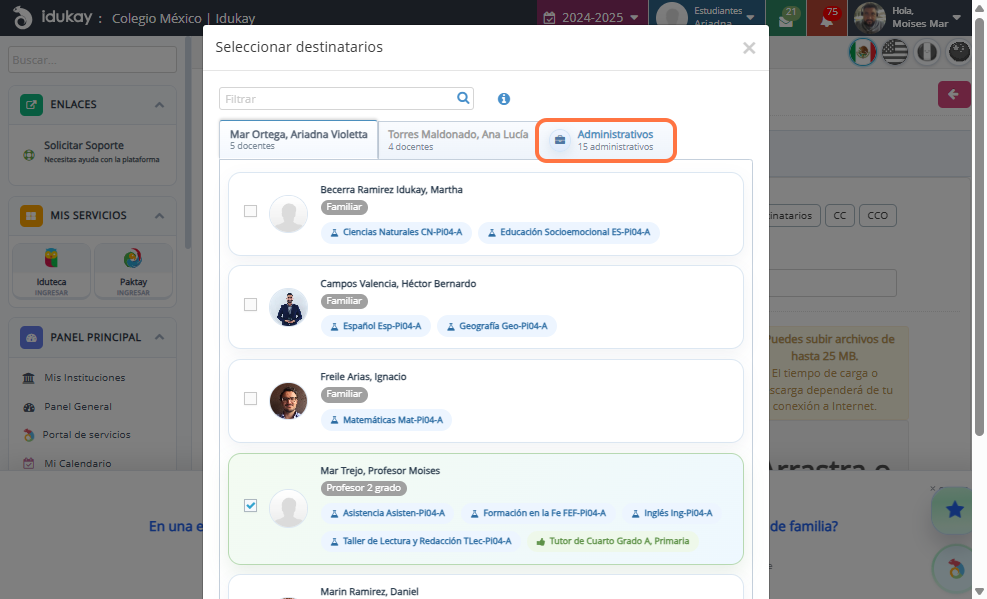The width and height of the screenshot is (987, 599).
Task: Collapse the MIS SERVICIOS section
Action: pyautogui.click(x=159, y=215)
